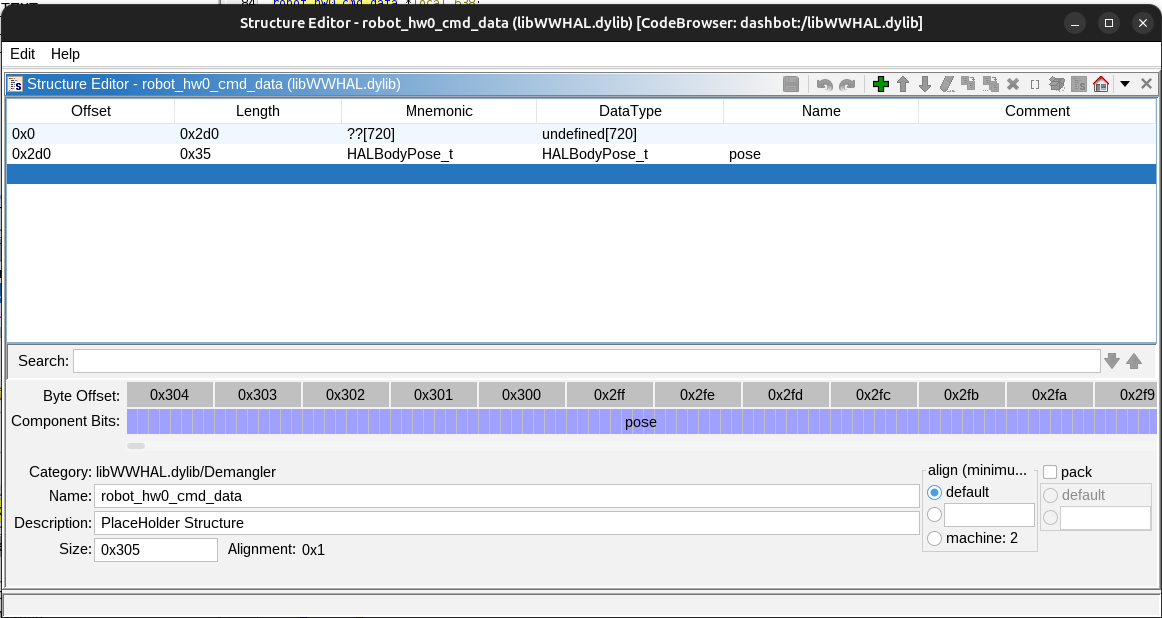Click the undo arrow in the editor toolbar

click(x=824, y=85)
